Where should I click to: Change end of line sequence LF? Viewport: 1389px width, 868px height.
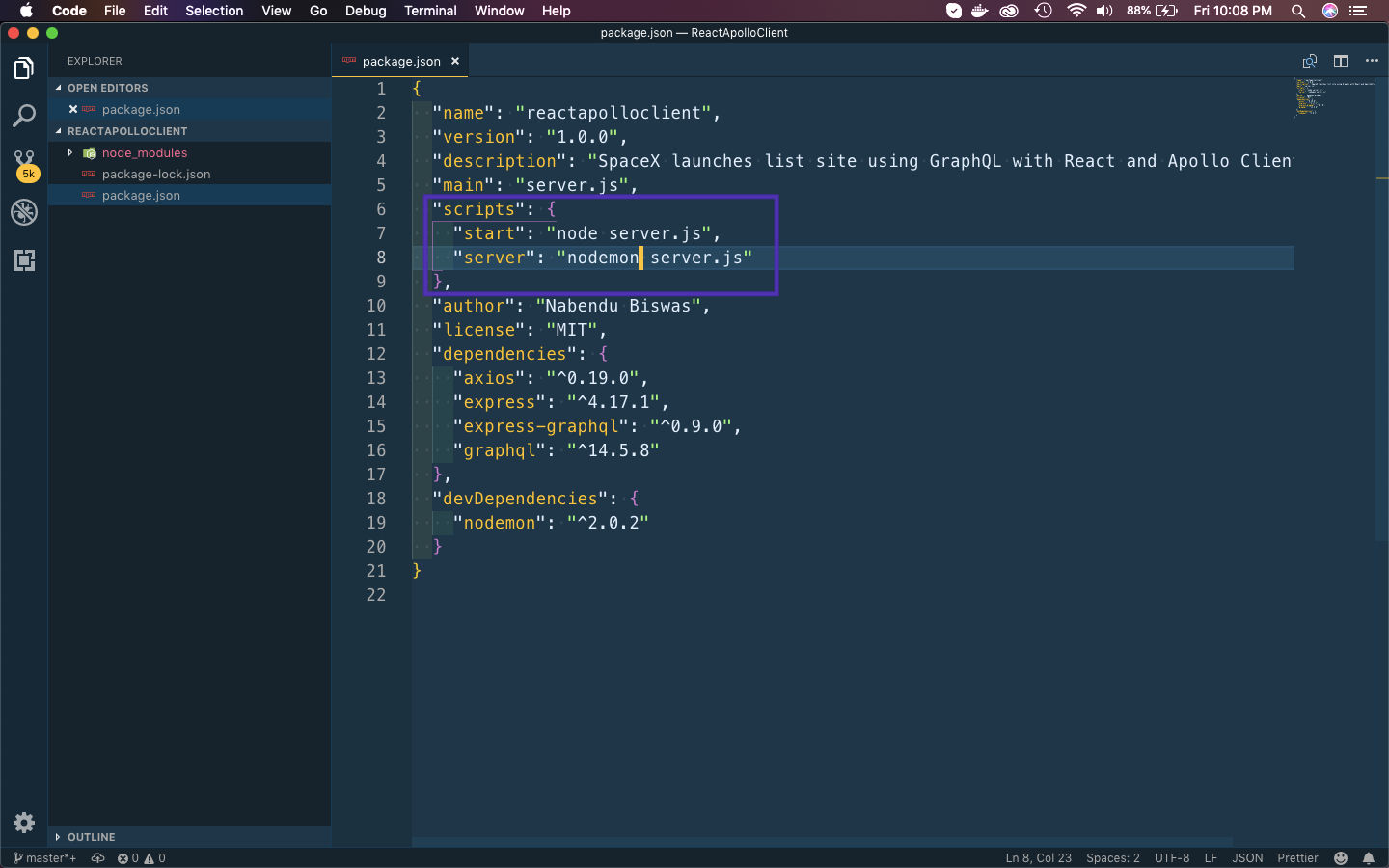[x=1211, y=857]
